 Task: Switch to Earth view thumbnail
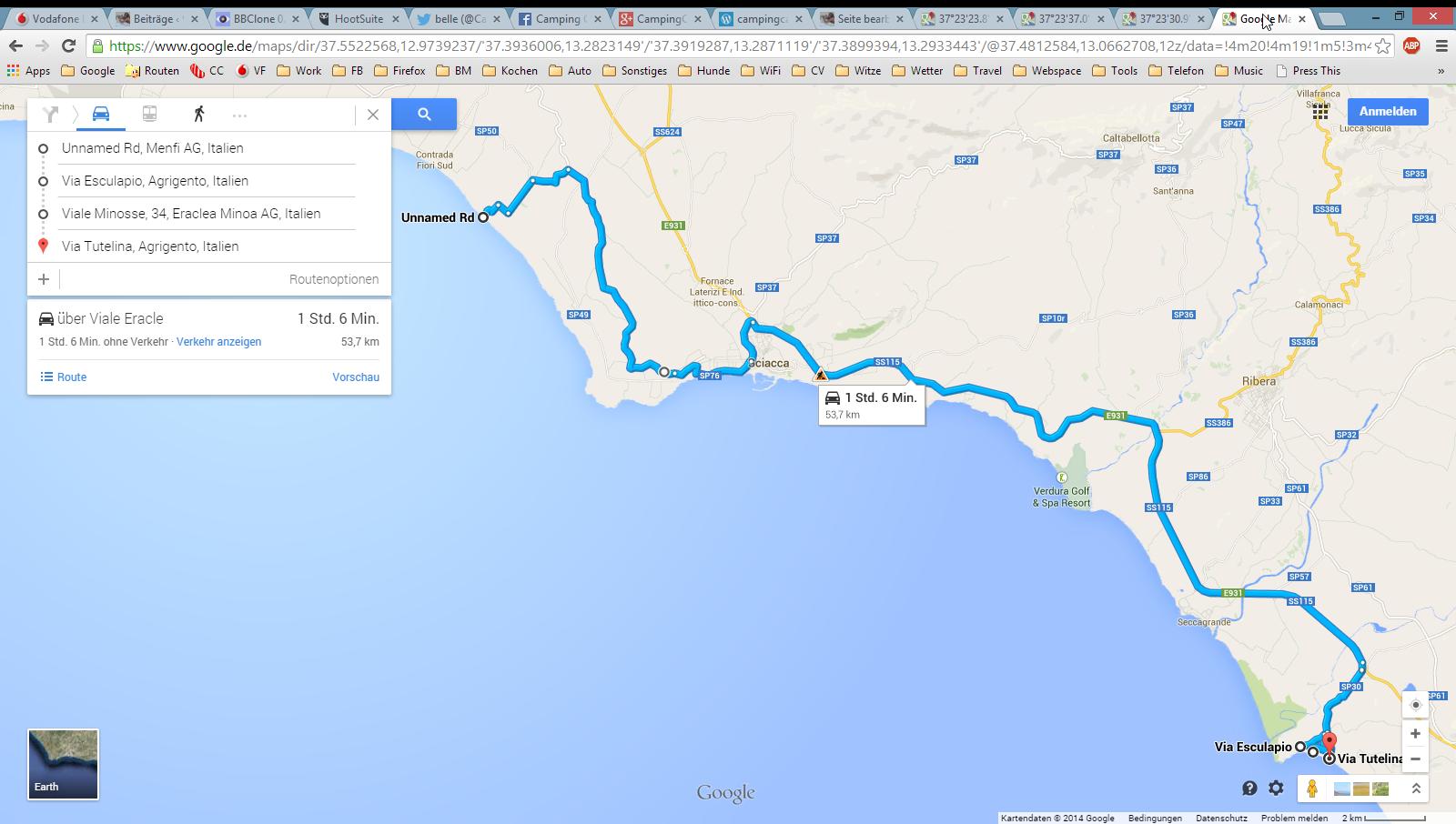point(63,764)
